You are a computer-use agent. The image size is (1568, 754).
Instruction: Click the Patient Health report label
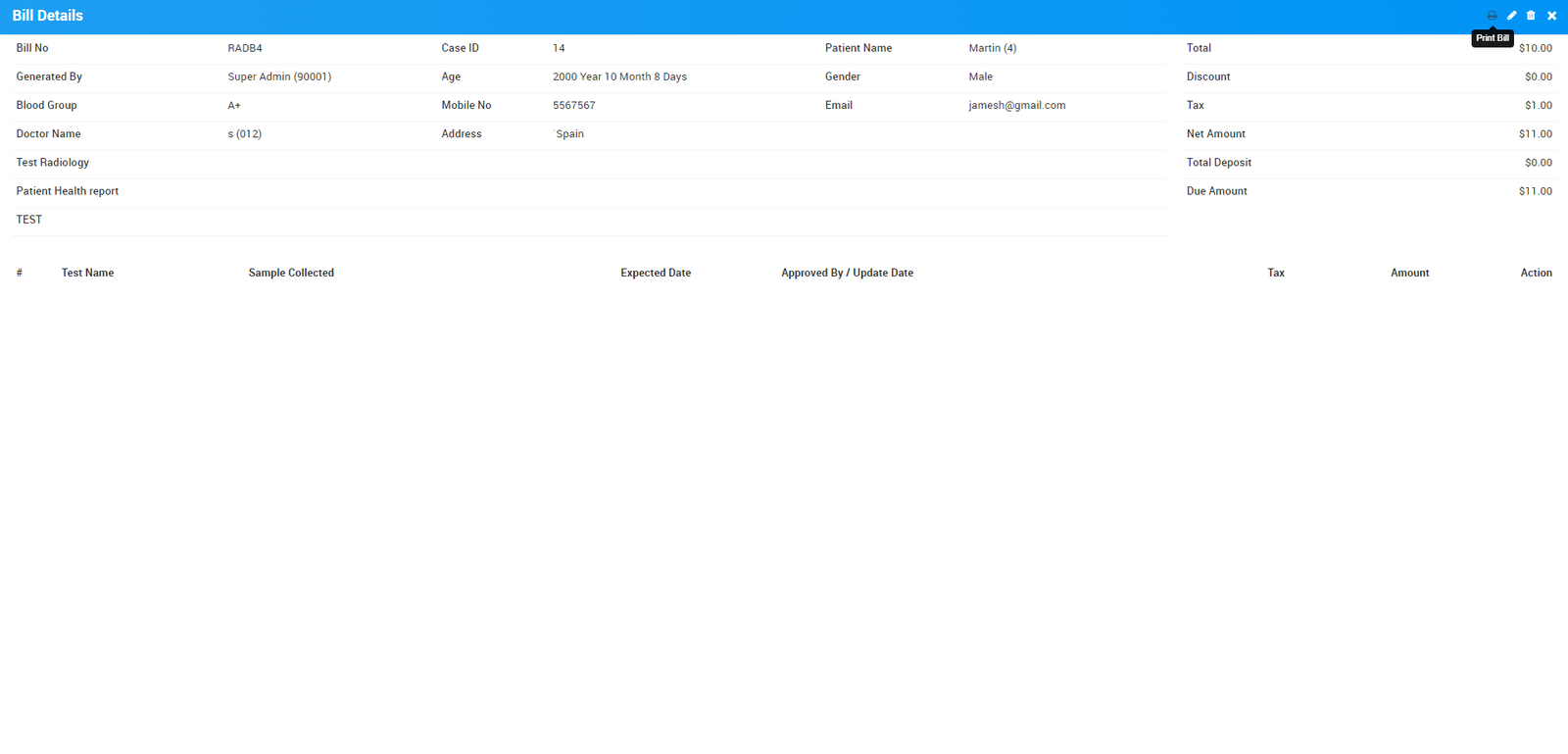67,191
